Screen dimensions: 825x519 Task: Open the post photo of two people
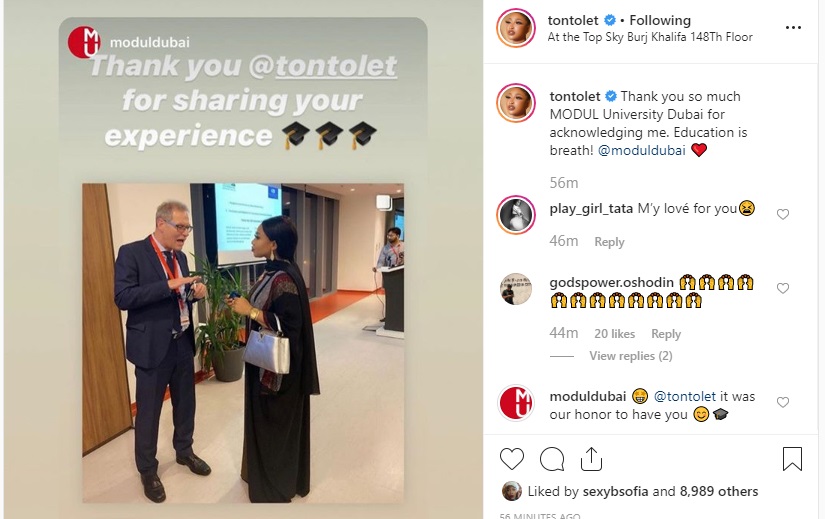[243, 343]
